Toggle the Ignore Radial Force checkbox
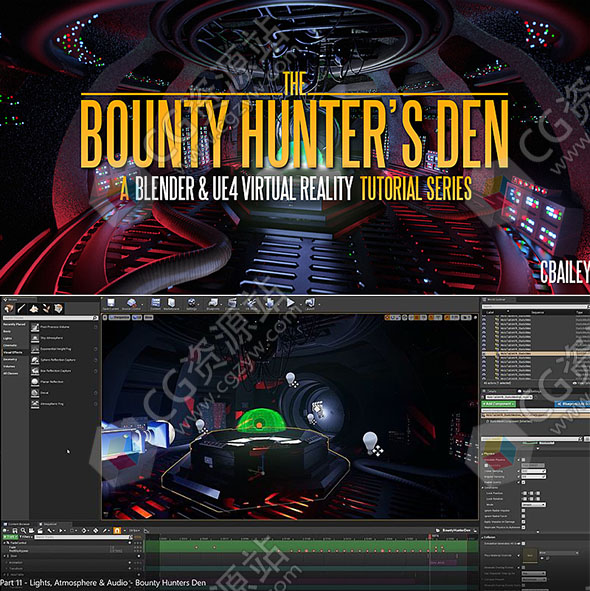This screenshot has width=590, height=591. click(523, 516)
